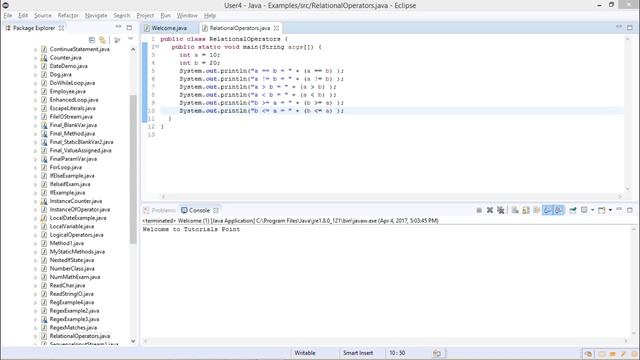Click editor horizontal scroll right arrow
This screenshot has width=640, height=360.
click(x=620, y=197)
